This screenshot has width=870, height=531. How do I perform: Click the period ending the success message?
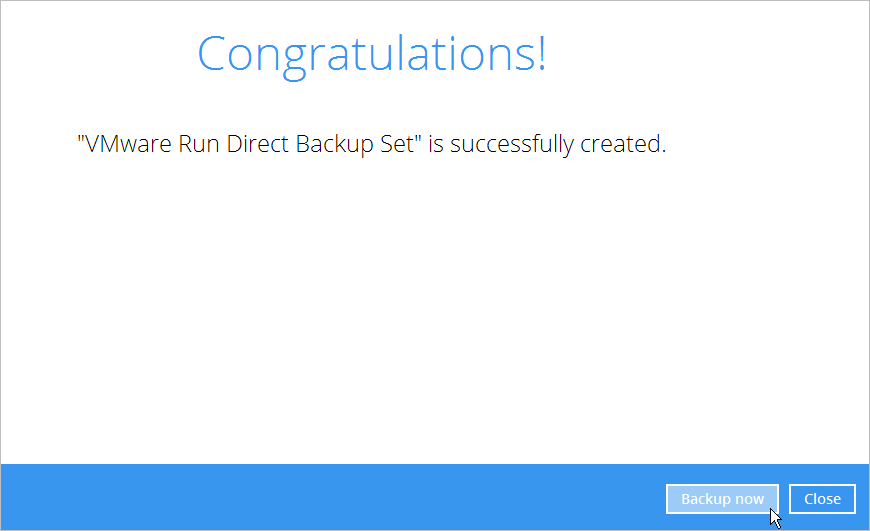coord(663,152)
